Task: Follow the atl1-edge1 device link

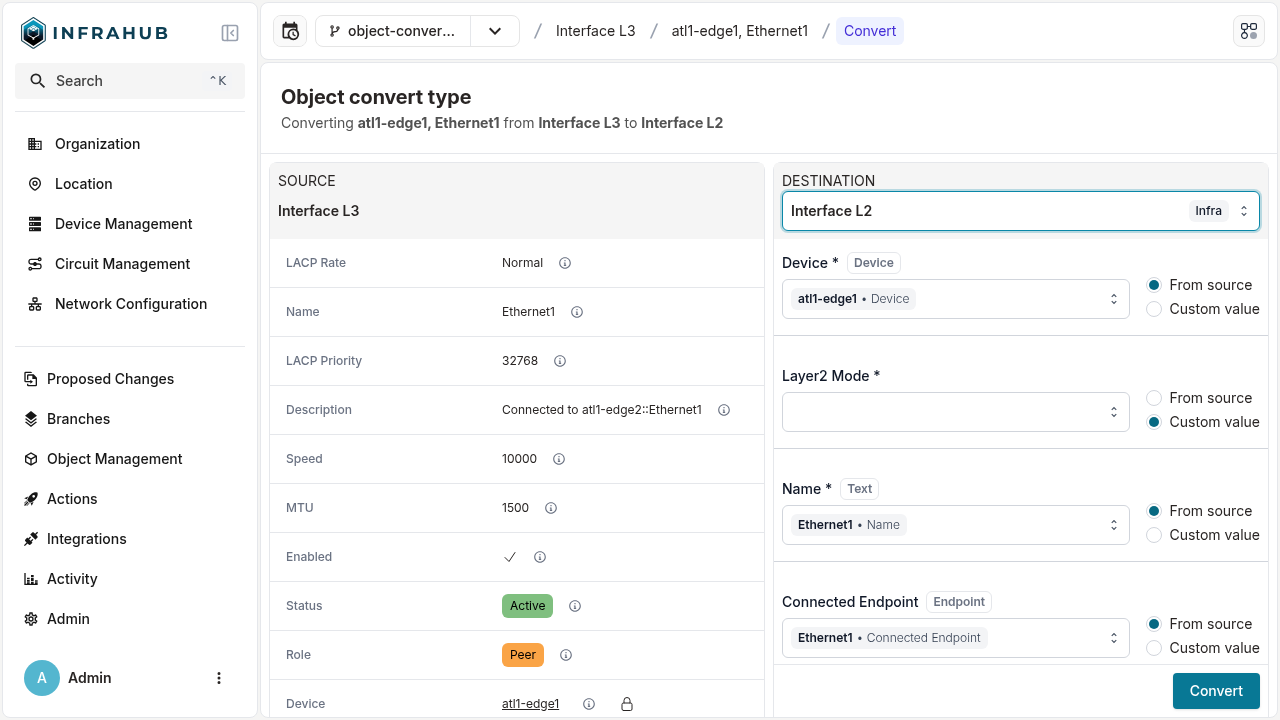Action: [530, 704]
